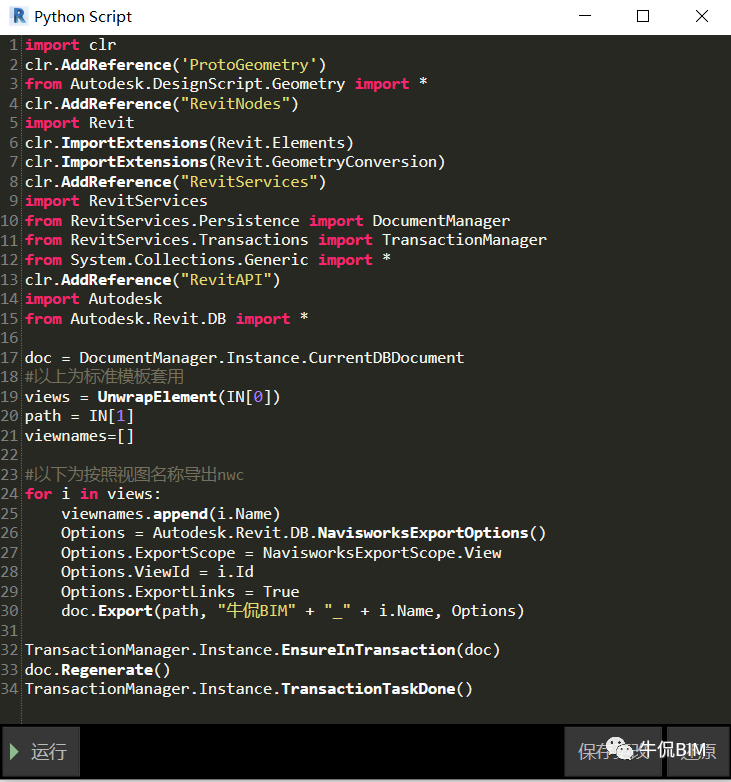
Task: Click 'Revit.Elements' in ImportExtensions call
Action: 281,143
